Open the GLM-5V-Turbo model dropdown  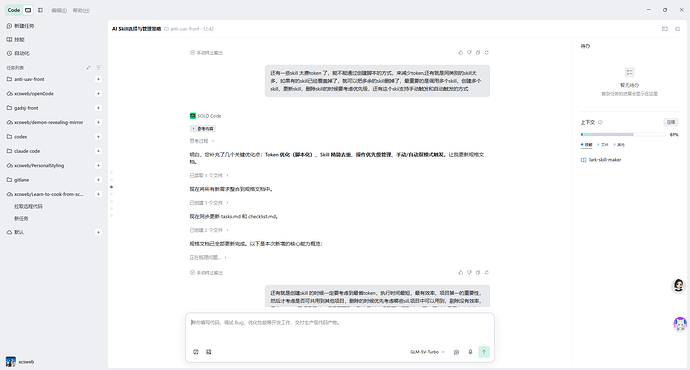point(427,352)
